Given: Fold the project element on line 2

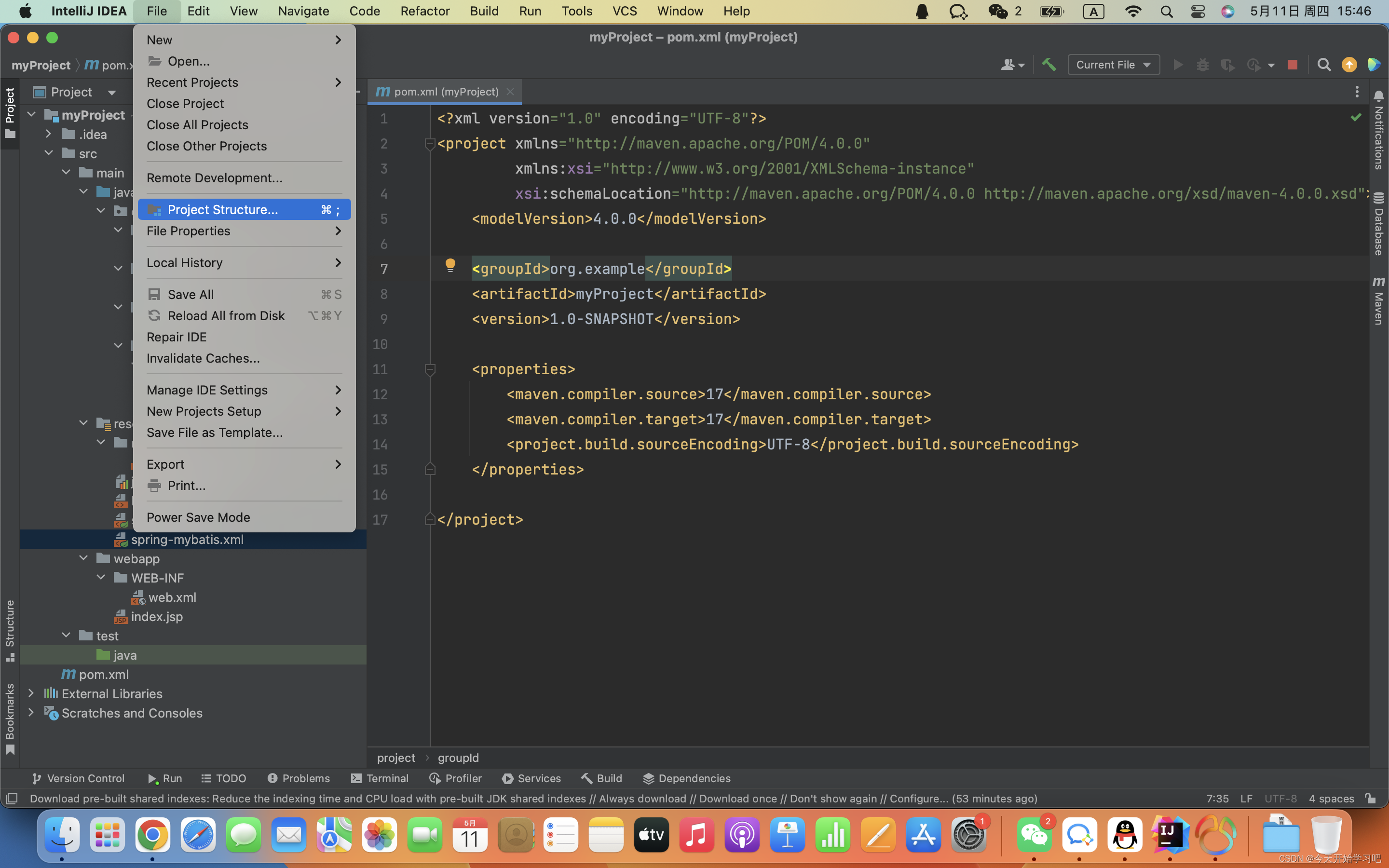Looking at the screenshot, I should pos(429,144).
